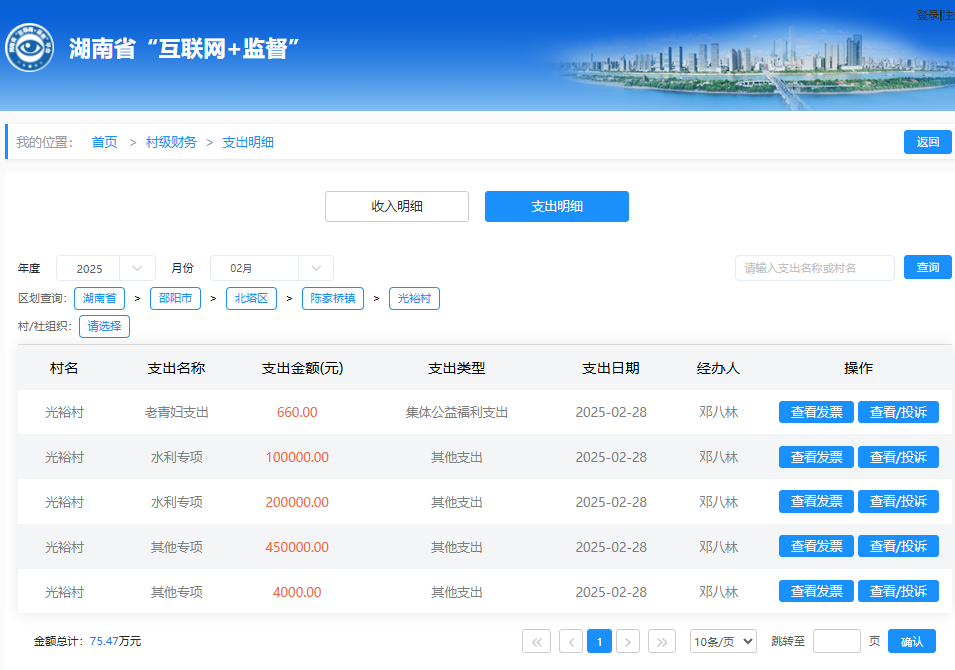Viewport: 955px width, 670px height.
Task: Click page number 1 in pagination
Action: coord(599,641)
